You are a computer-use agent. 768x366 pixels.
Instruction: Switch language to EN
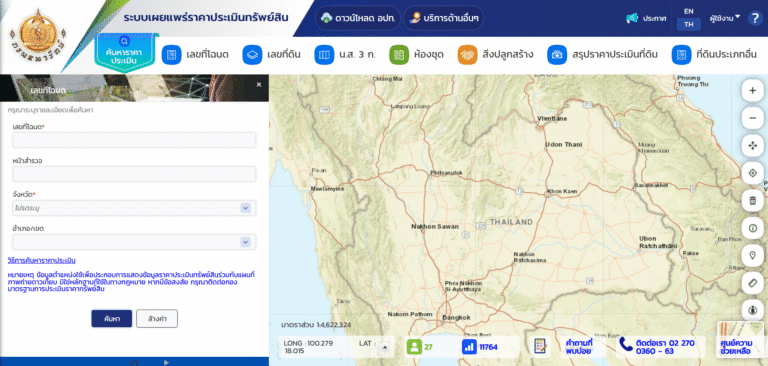tap(689, 11)
